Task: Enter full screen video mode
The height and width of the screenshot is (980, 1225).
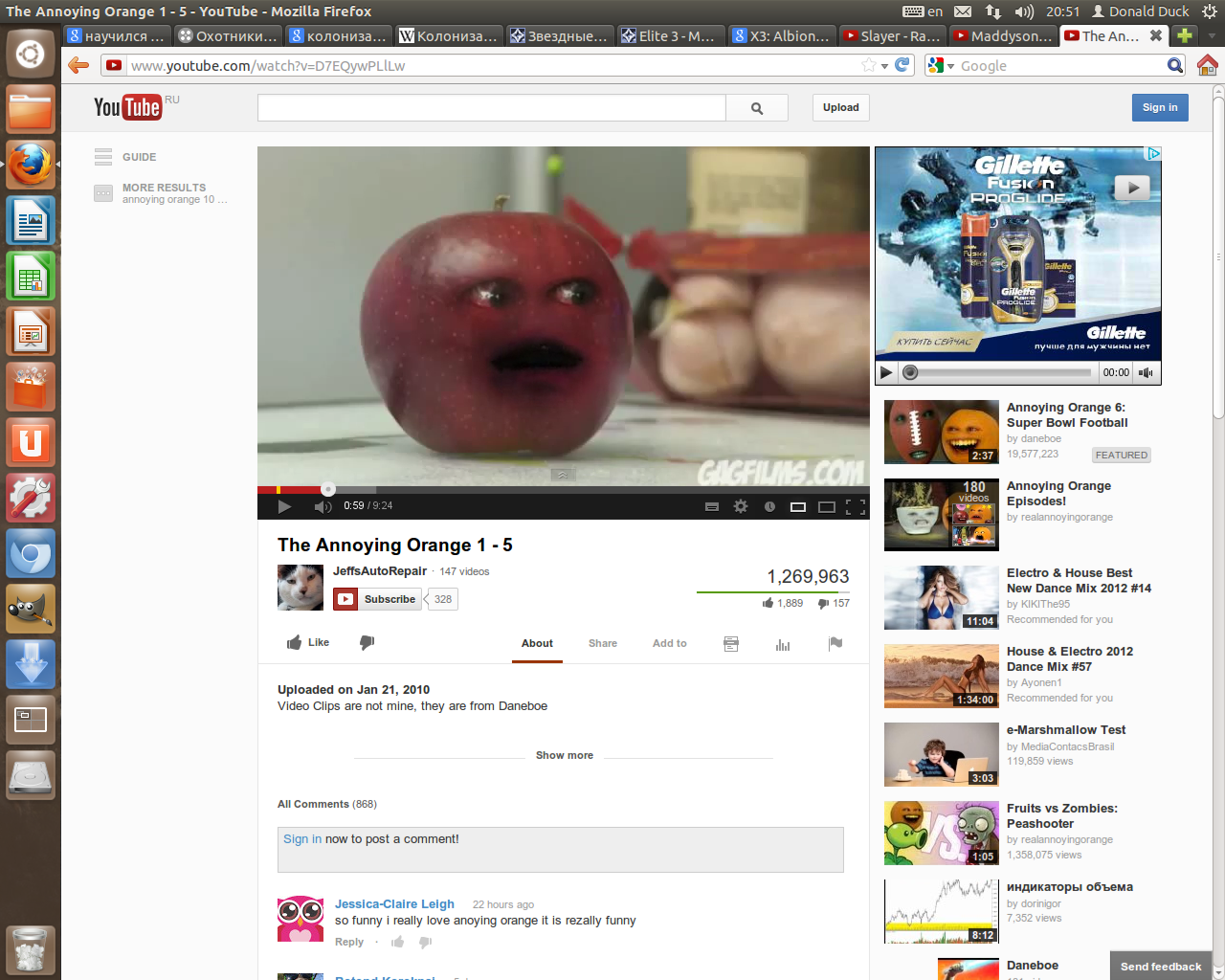Action: click(x=856, y=506)
